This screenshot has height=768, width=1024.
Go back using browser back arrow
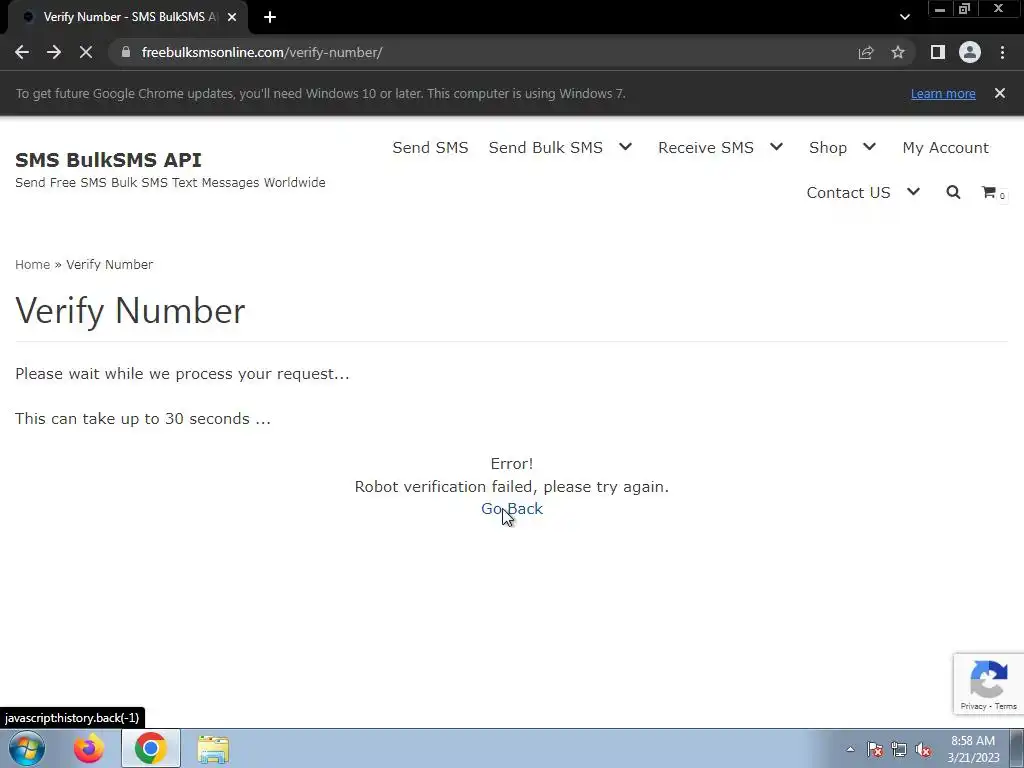click(22, 52)
